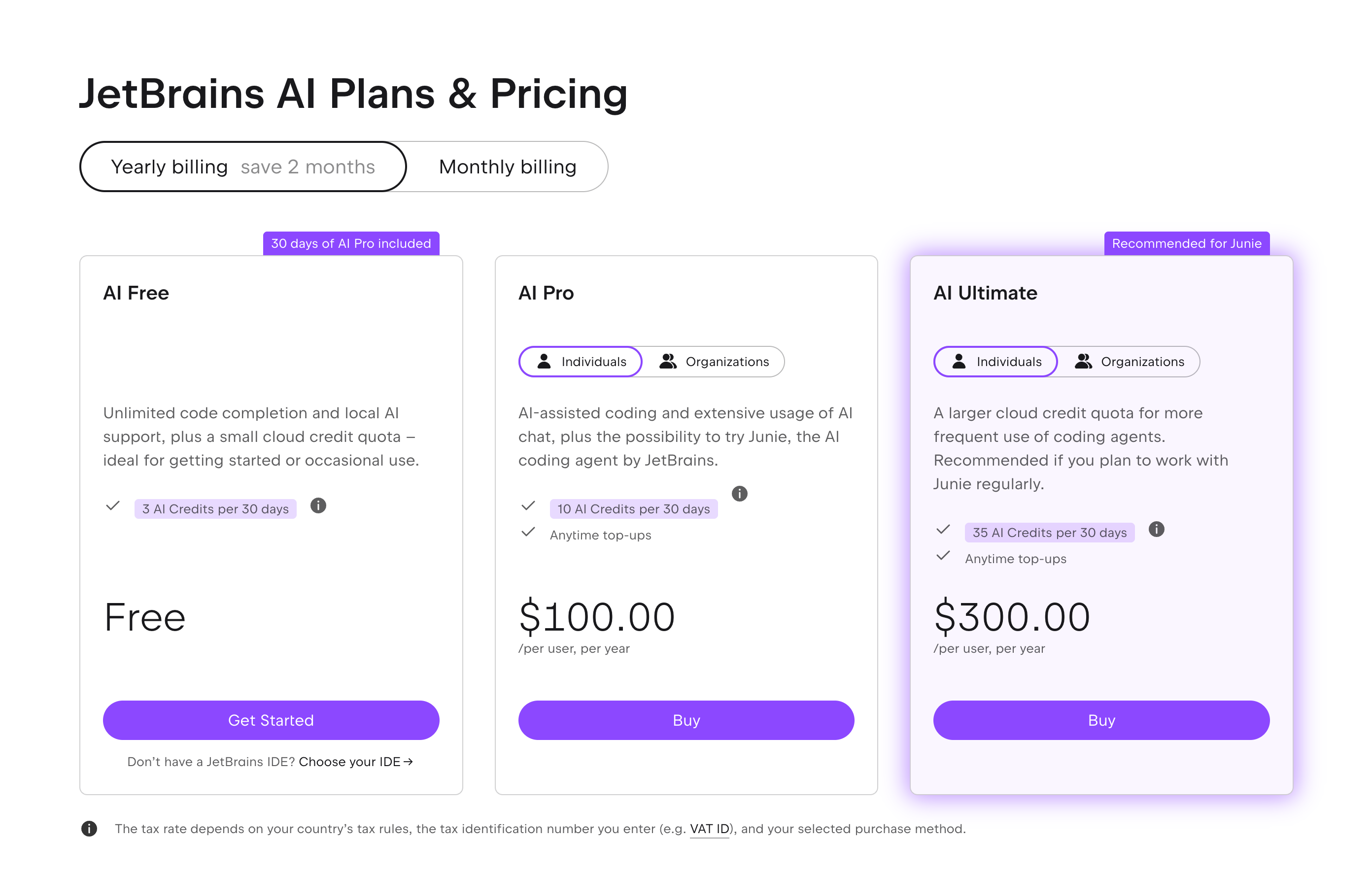This screenshot has width=1372, height=873.
Task: Open the VAT ID link
Action: click(709, 829)
